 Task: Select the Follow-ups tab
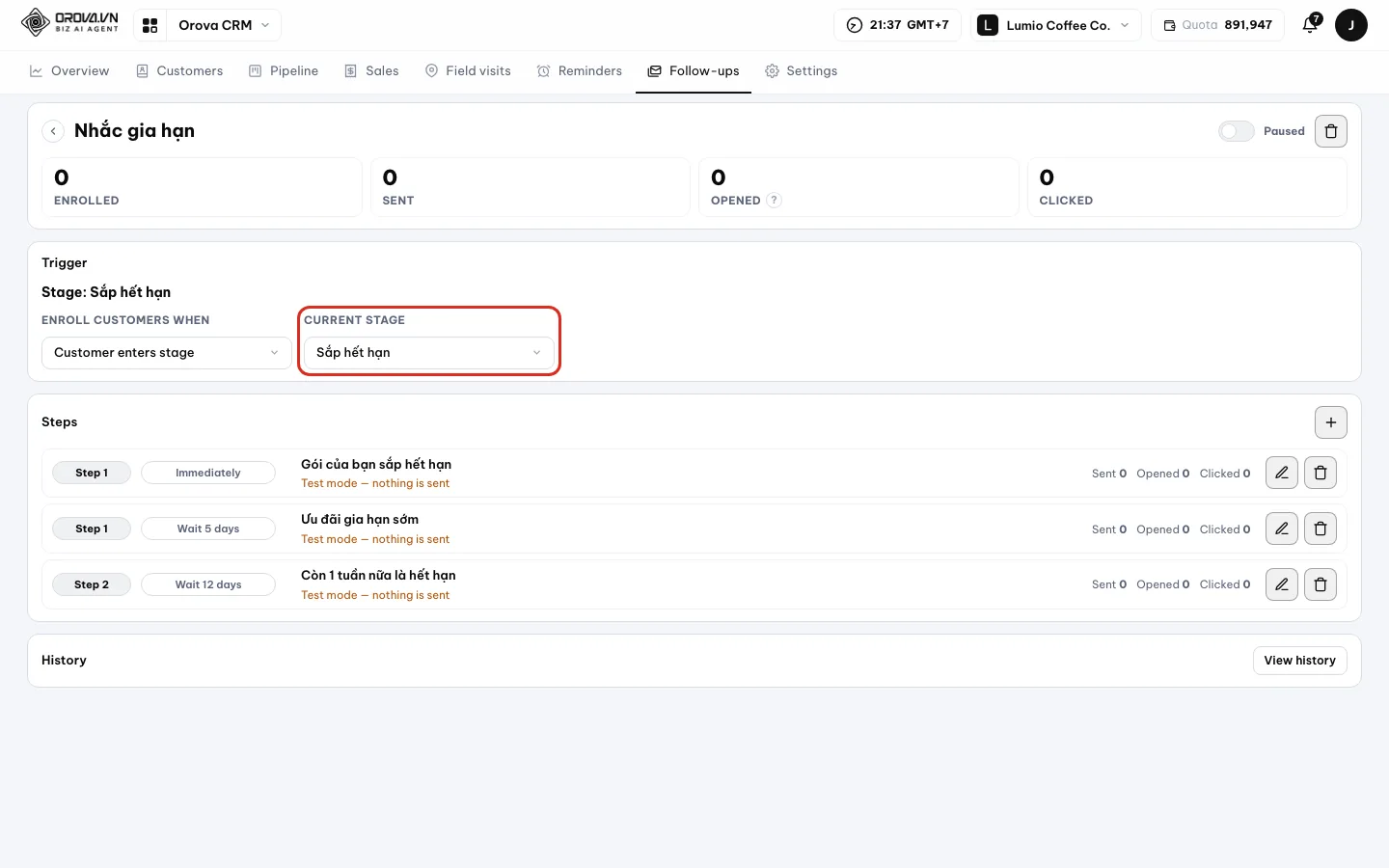pyautogui.click(x=694, y=71)
